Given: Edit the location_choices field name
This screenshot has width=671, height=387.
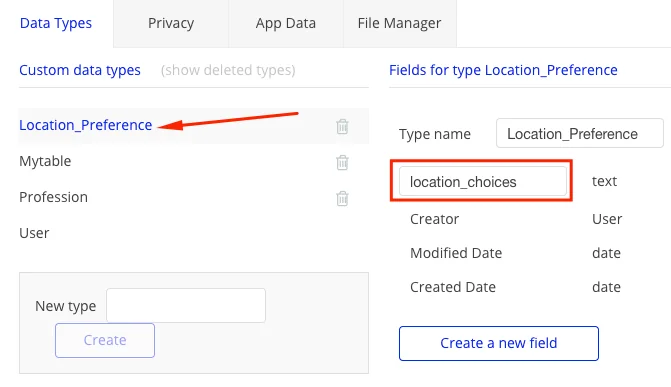Looking at the screenshot, I should (483, 182).
